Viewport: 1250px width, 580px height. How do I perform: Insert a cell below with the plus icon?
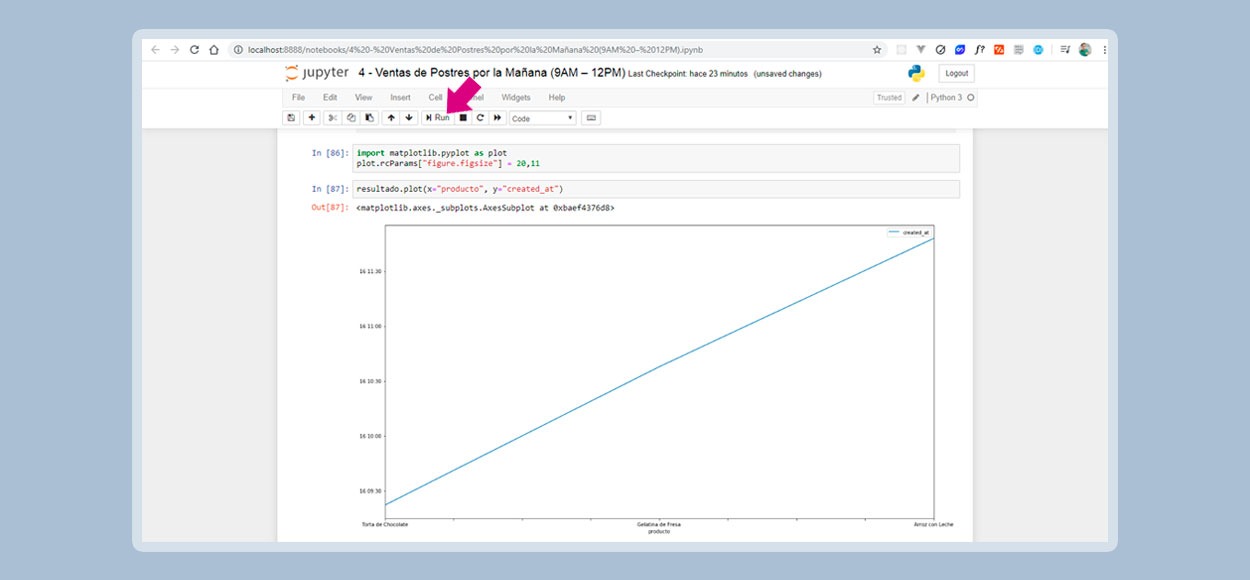tap(312, 118)
